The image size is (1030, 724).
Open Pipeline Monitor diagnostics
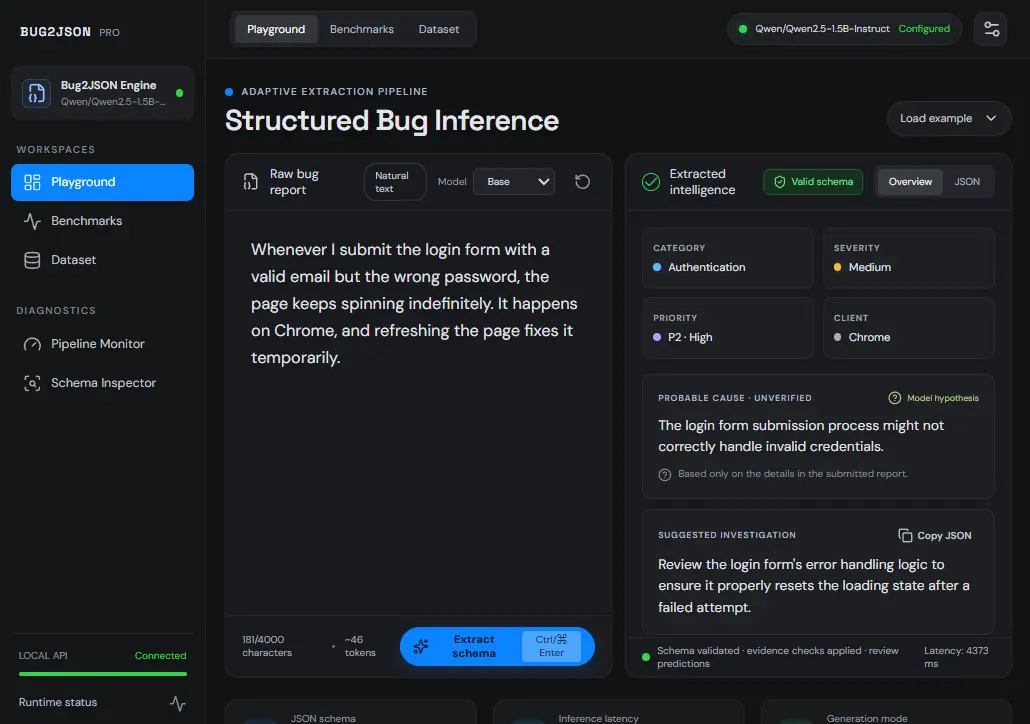(x=102, y=344)
